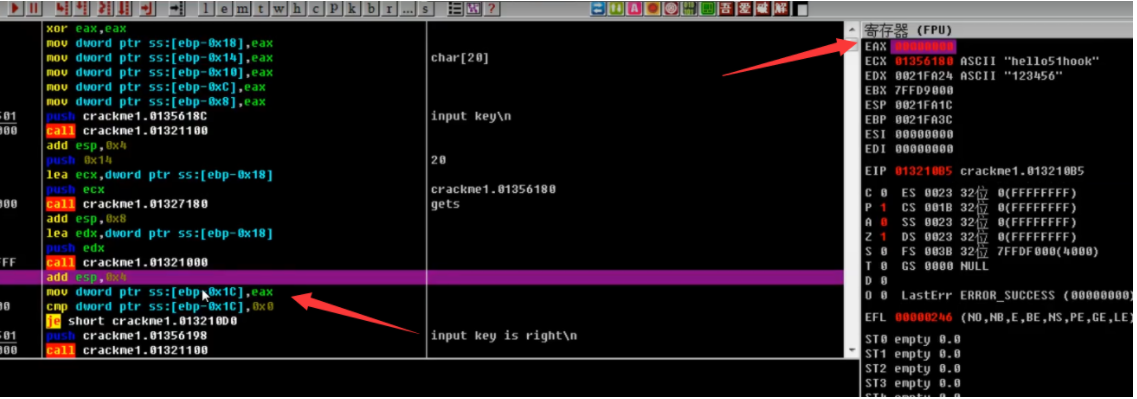Click the green window-layout plugin icon
The height and width of the screenshot is (399, 1137).
click(707, 9)
